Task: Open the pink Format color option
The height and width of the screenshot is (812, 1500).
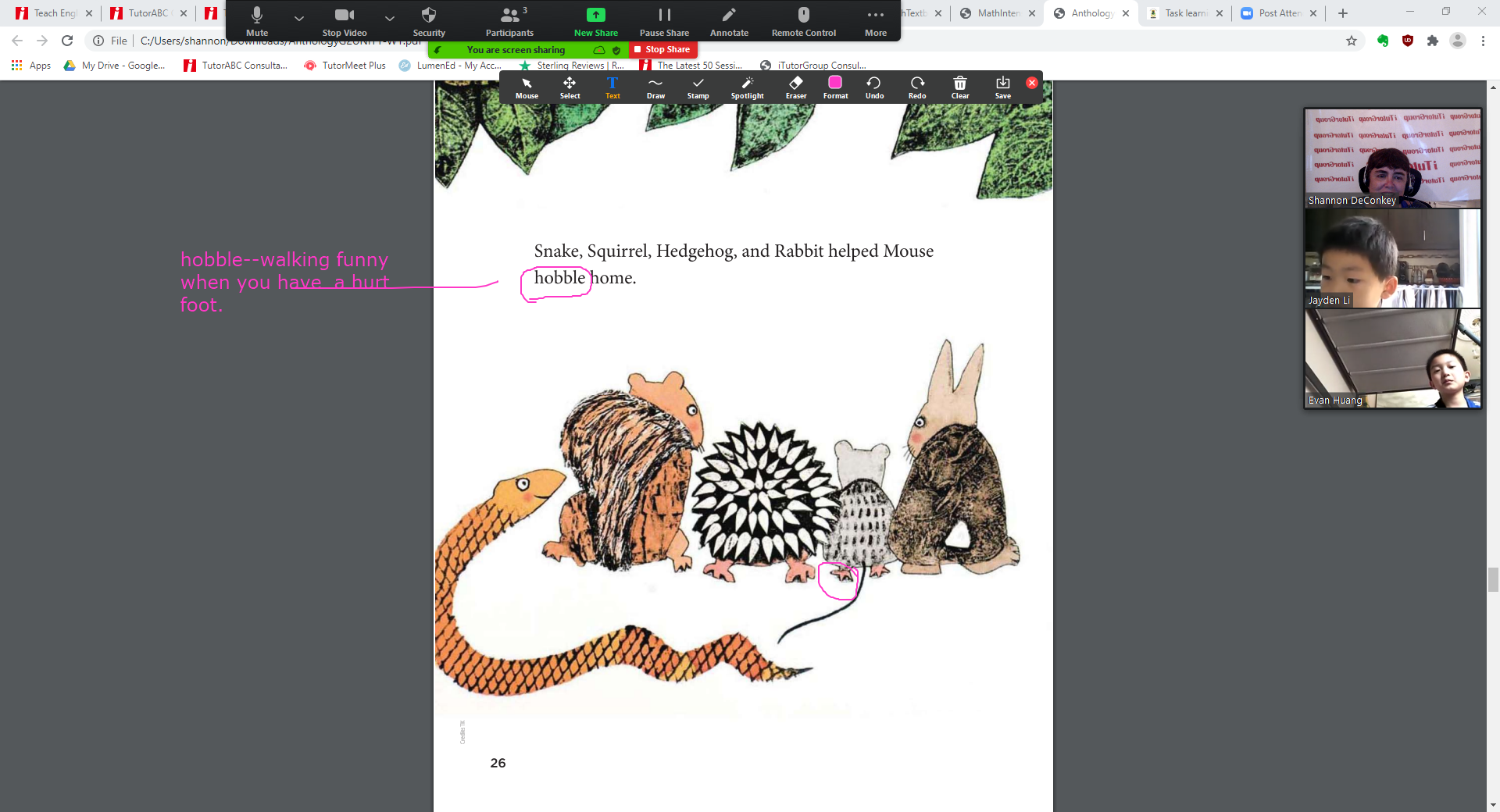Action: [835, 87]
